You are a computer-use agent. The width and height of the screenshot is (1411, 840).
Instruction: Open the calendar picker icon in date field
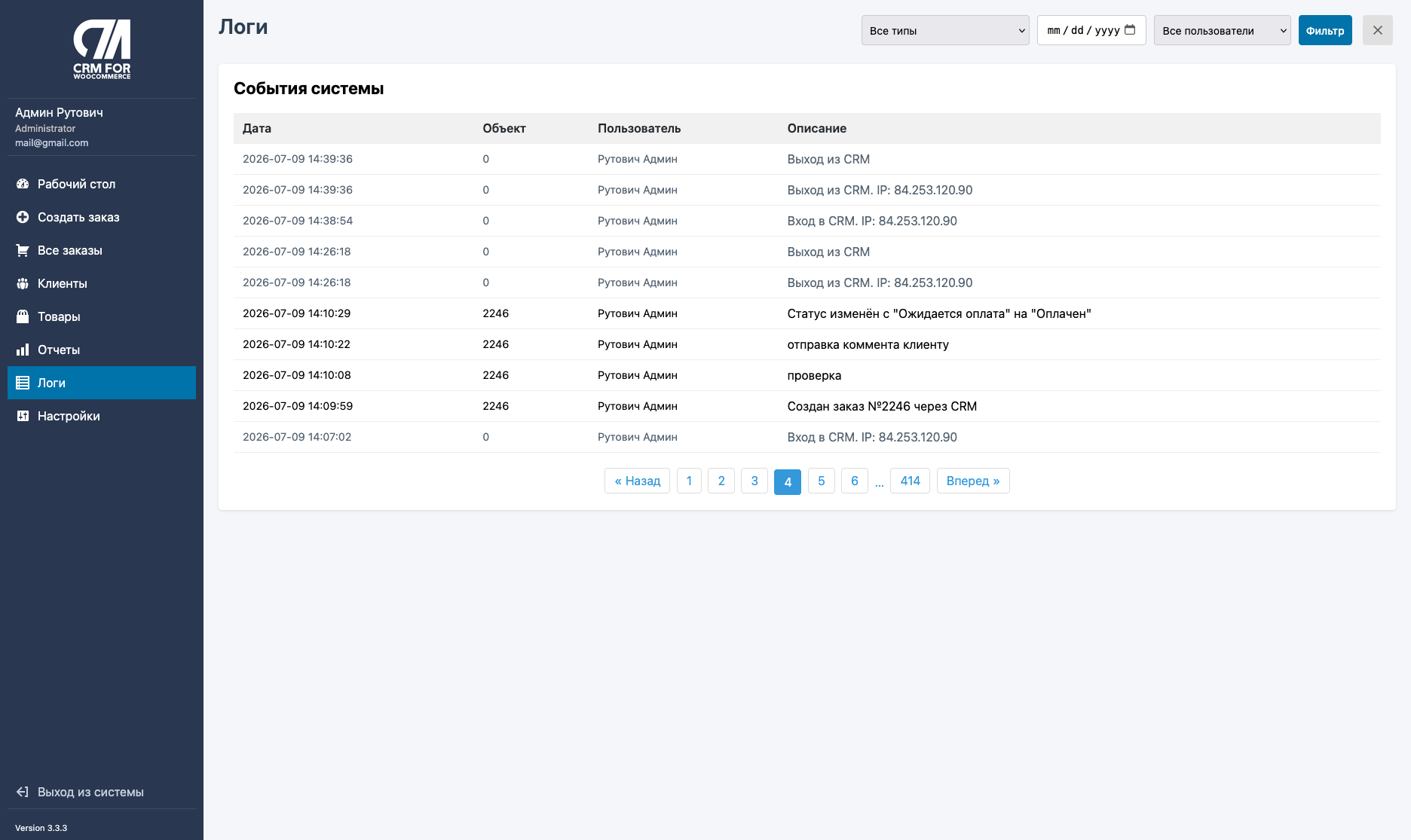pyautogui.click(x=1130, y=30)
